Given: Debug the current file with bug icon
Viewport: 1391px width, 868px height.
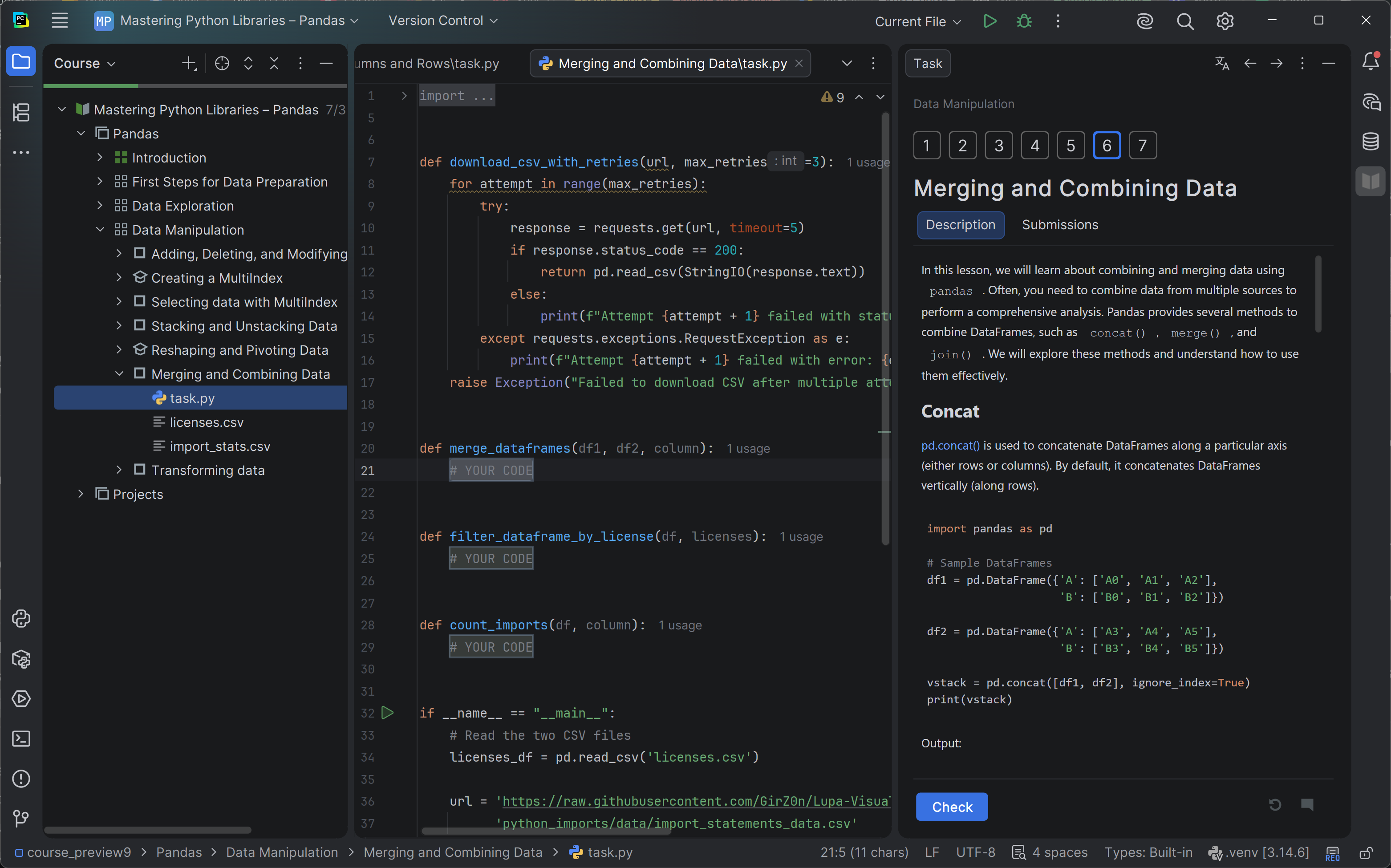Looking at the screenshot, I should (x=1024, y=21).
